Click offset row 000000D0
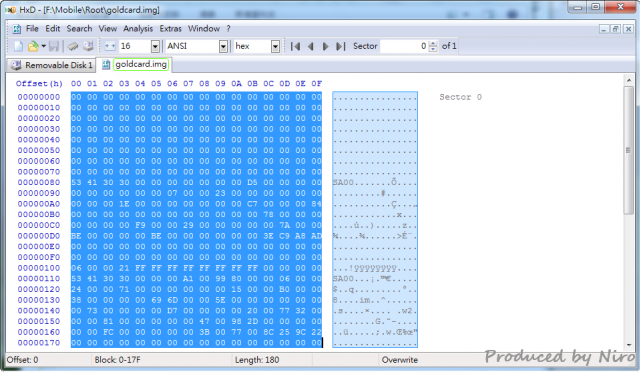Screen dimensions: 640x372 tap(39, 236)
